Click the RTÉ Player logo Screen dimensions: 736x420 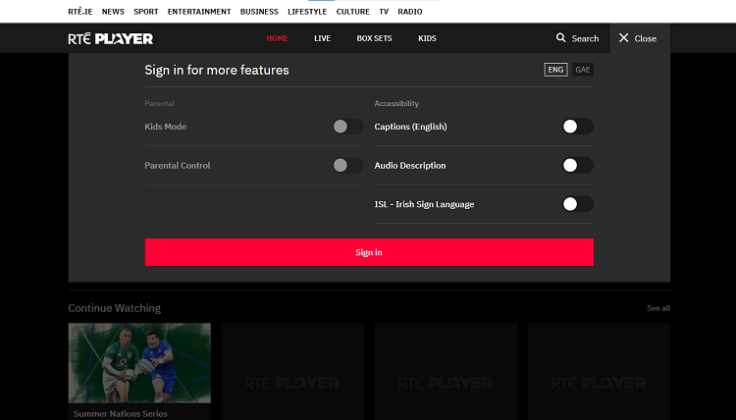tap(110, 38)
